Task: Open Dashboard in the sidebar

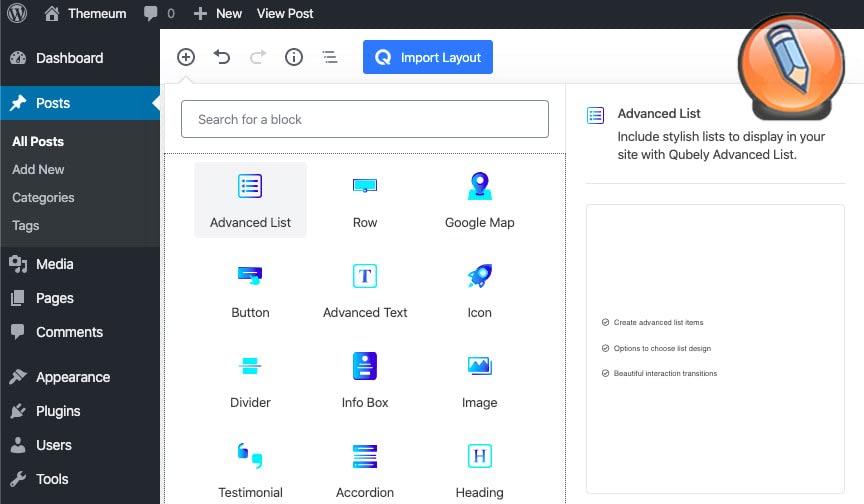Action: click(80, 58)
